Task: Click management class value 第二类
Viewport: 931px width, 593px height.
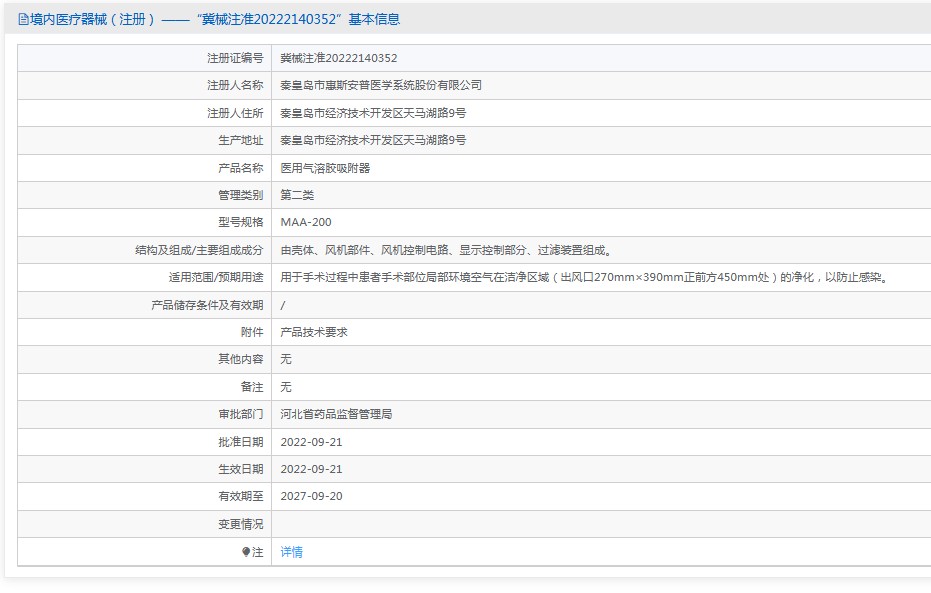Action: click(297, 195)
